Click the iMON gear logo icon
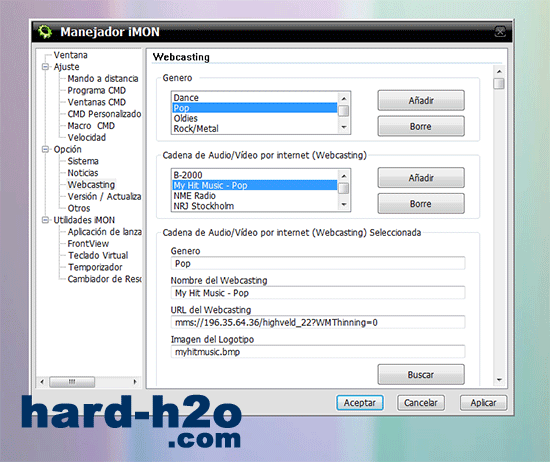 click(45, 32)
